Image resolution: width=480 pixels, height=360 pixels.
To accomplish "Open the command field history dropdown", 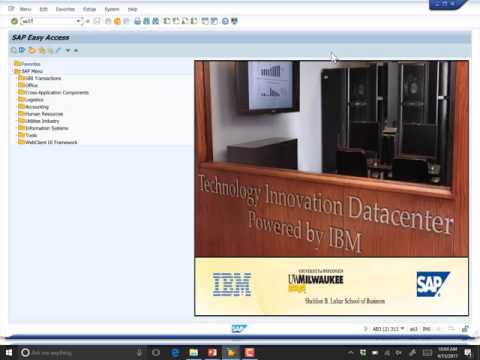I will [79, 21].
